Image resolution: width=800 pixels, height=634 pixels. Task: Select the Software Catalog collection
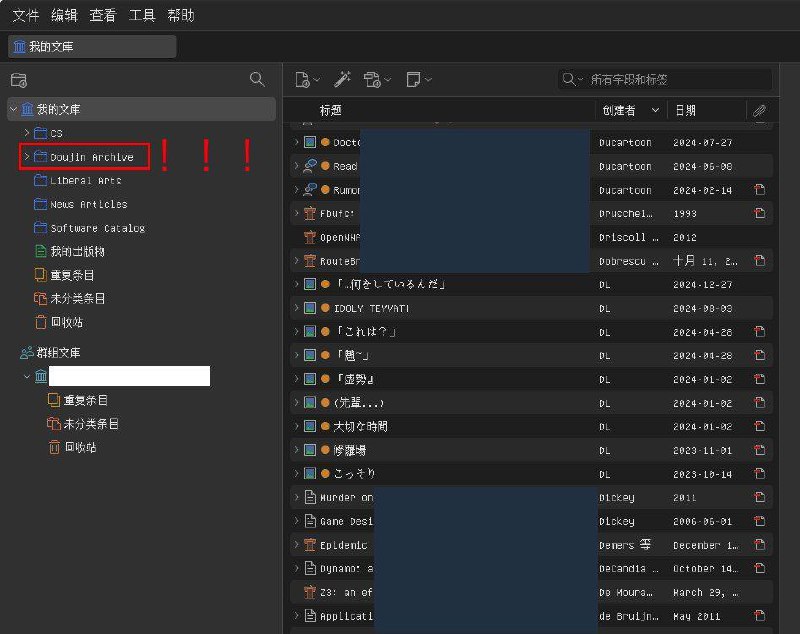pyautogui.click(x=97, y=228)
